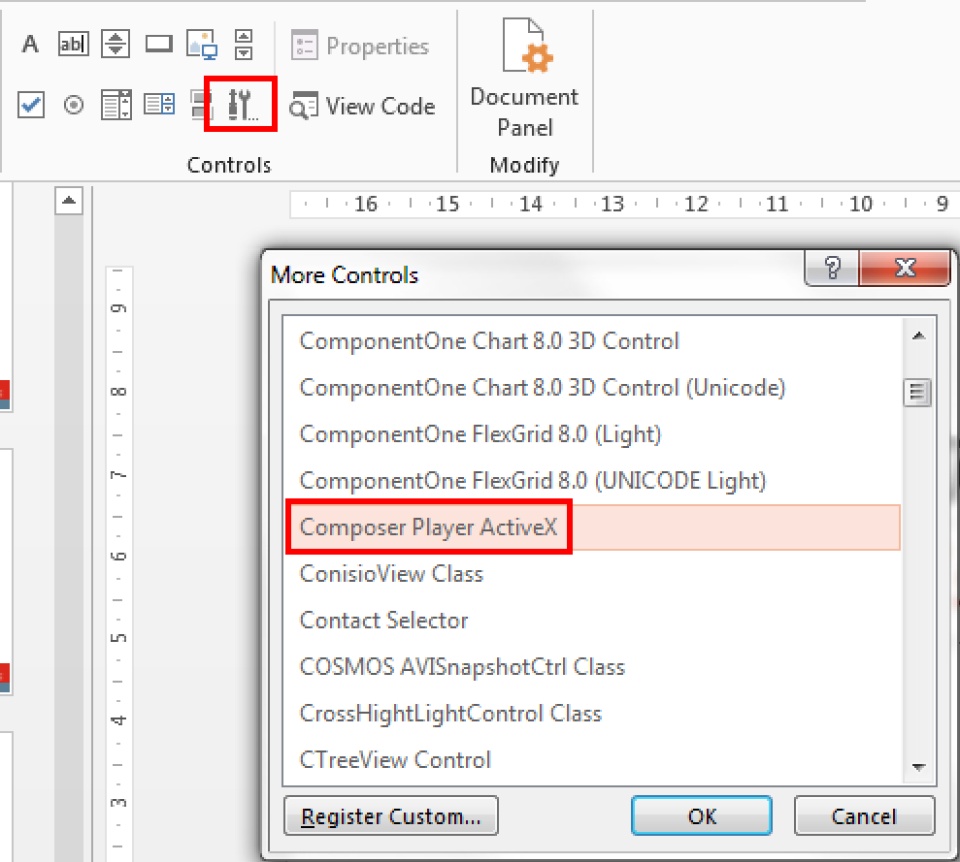The width and height of the screenshot is (960, 862).
Task: Insert an Image control
Action: pyautogui.click(x=201, y=44)
